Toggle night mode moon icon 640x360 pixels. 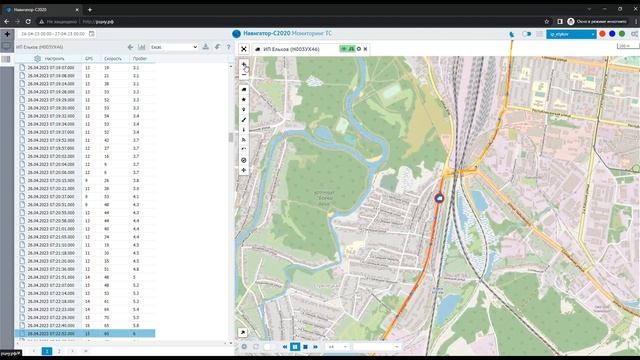(512, 34)
